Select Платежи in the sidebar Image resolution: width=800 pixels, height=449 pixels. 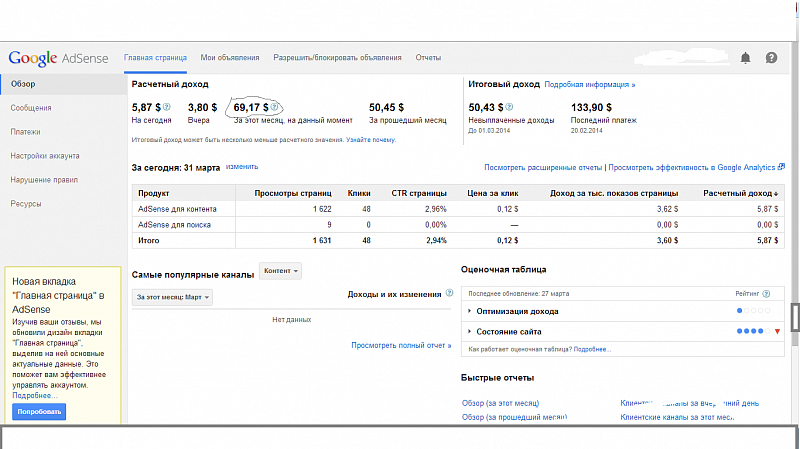pos(25,132)
